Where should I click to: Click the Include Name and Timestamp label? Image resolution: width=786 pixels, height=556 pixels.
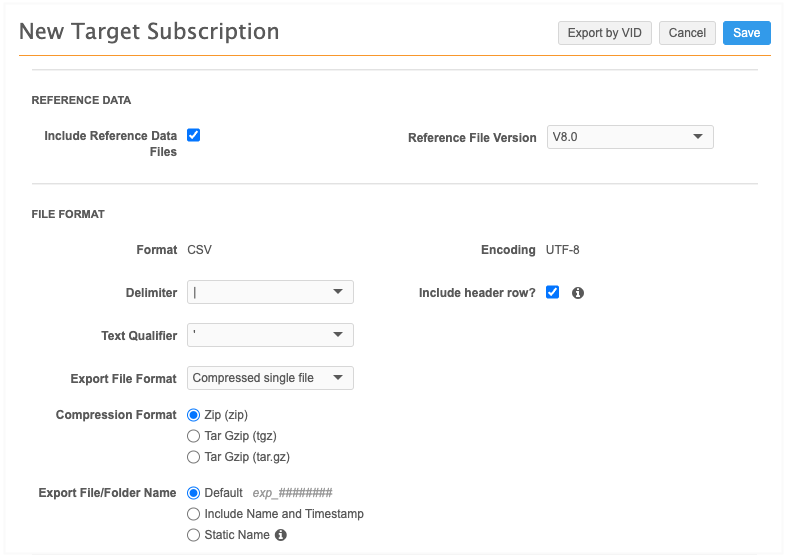284,514
